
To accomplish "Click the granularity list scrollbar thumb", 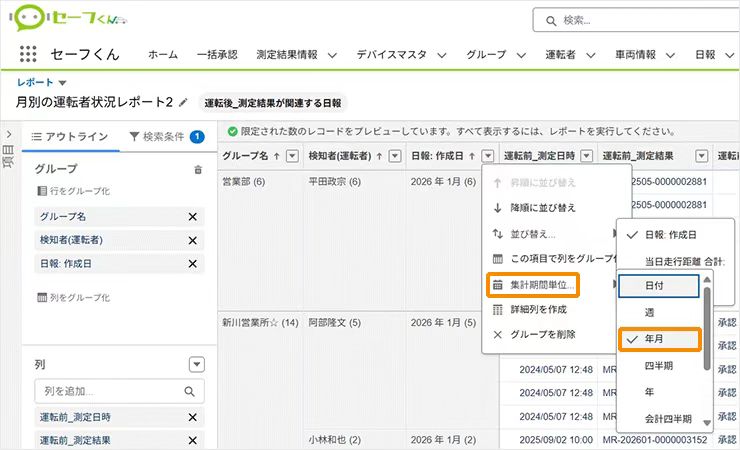I will coord(707,328).
